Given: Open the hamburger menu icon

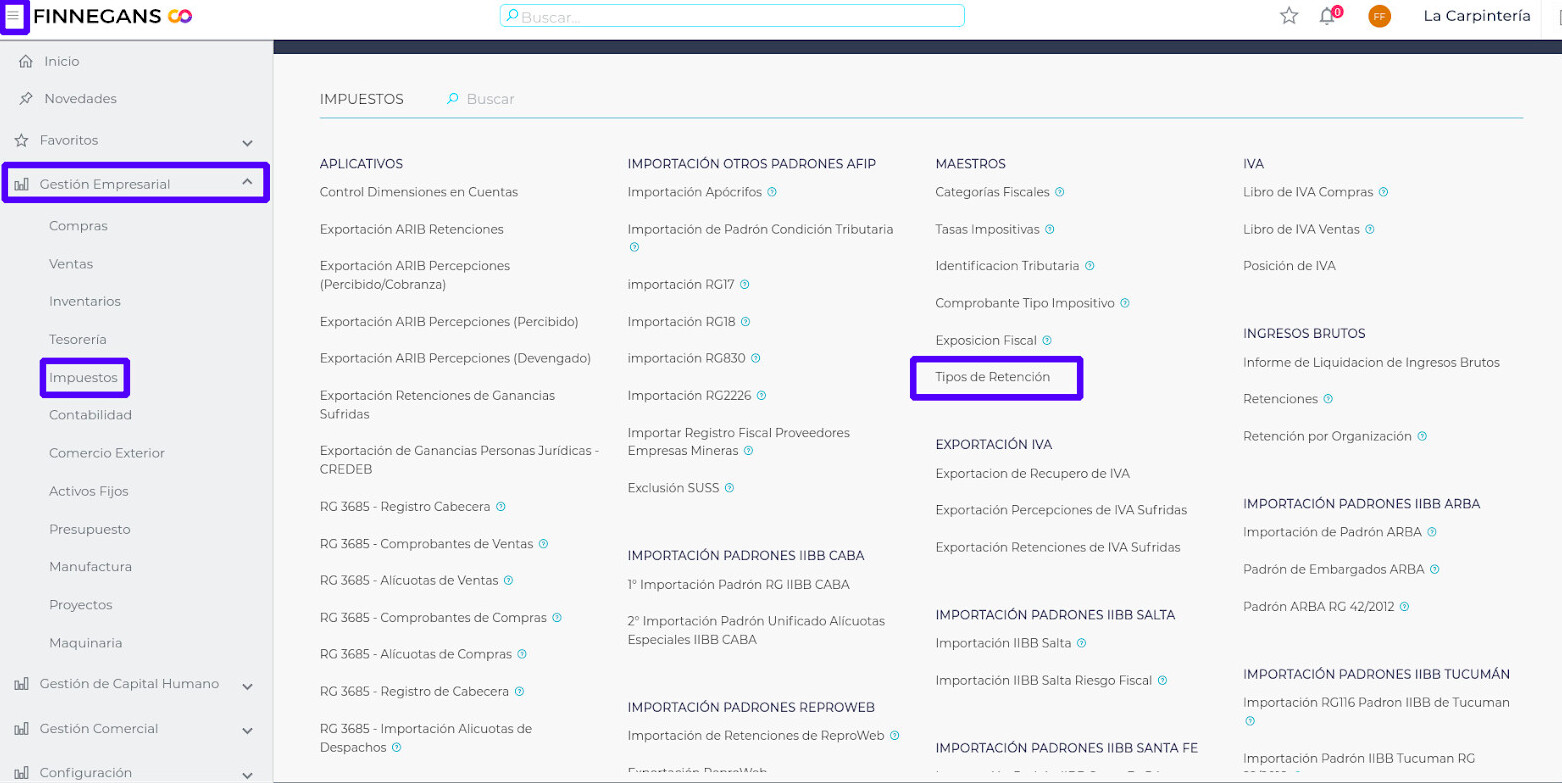Looking at the screenshot, I should 14,16.
